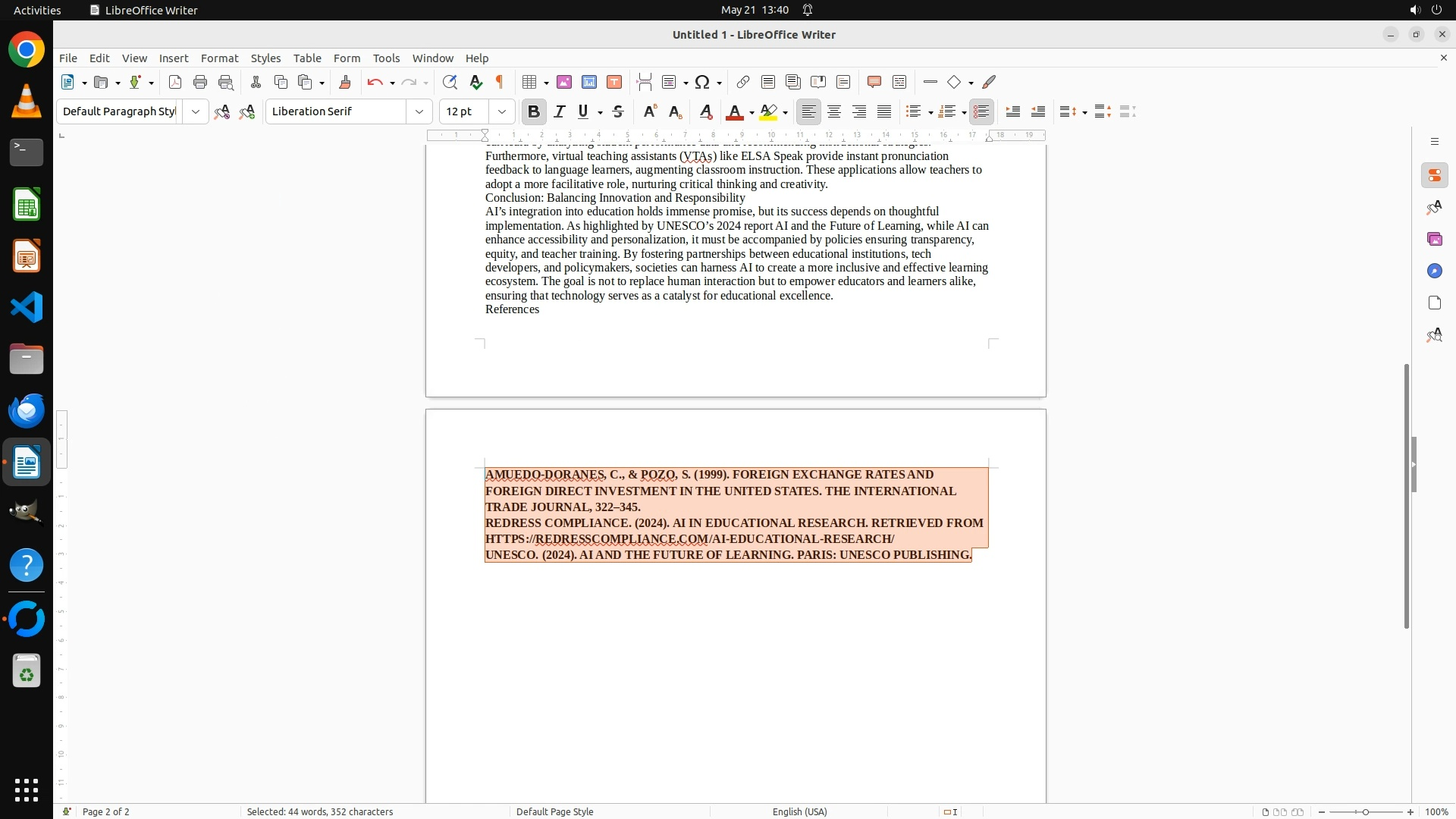Open Find and Replace tool
This screenshot has width=1456, height=819.
[x=450, y=83]
